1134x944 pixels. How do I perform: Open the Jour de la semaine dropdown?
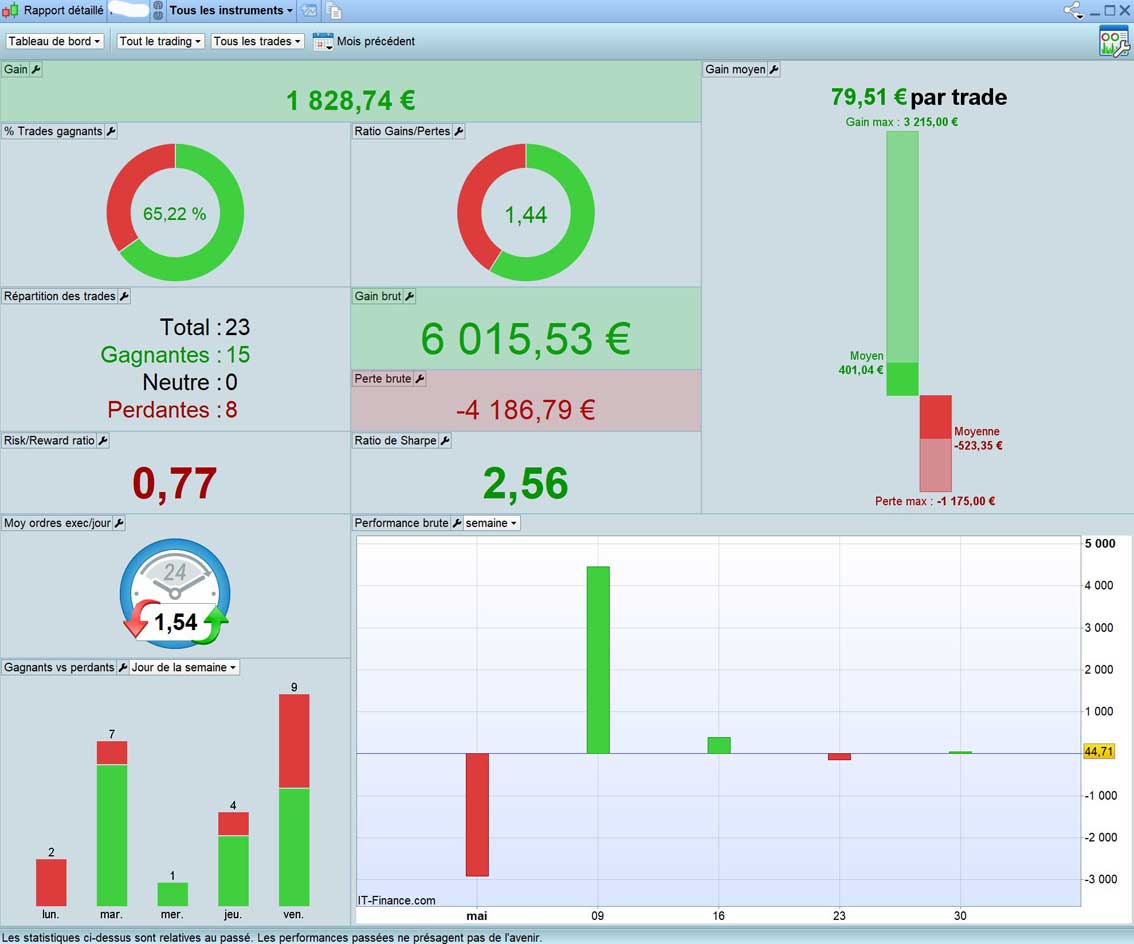click(184, 668)
